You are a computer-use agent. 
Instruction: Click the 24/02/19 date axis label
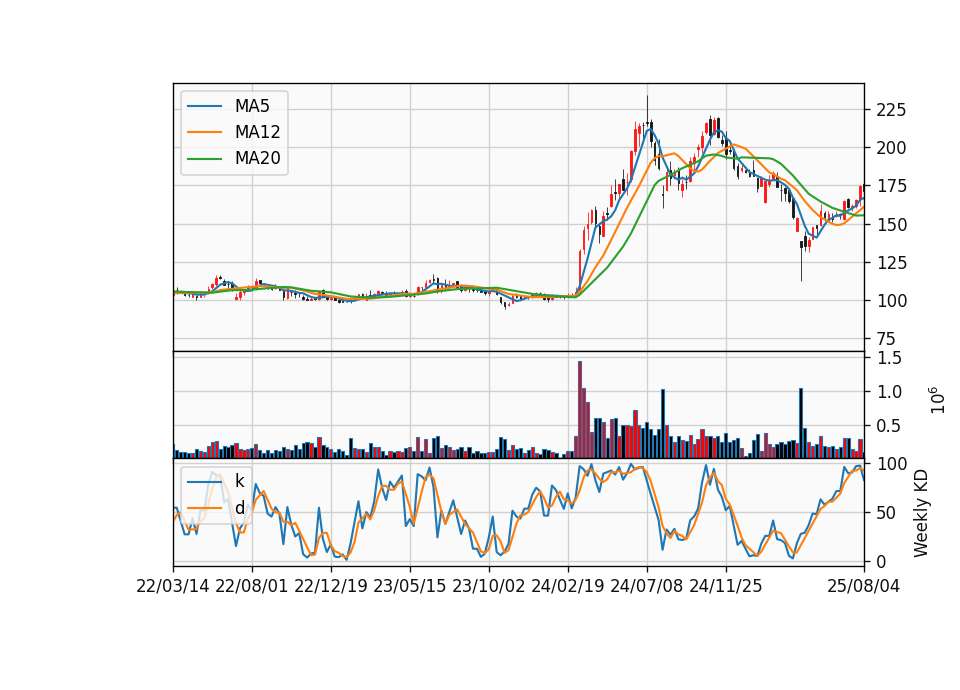click(568, 586)
